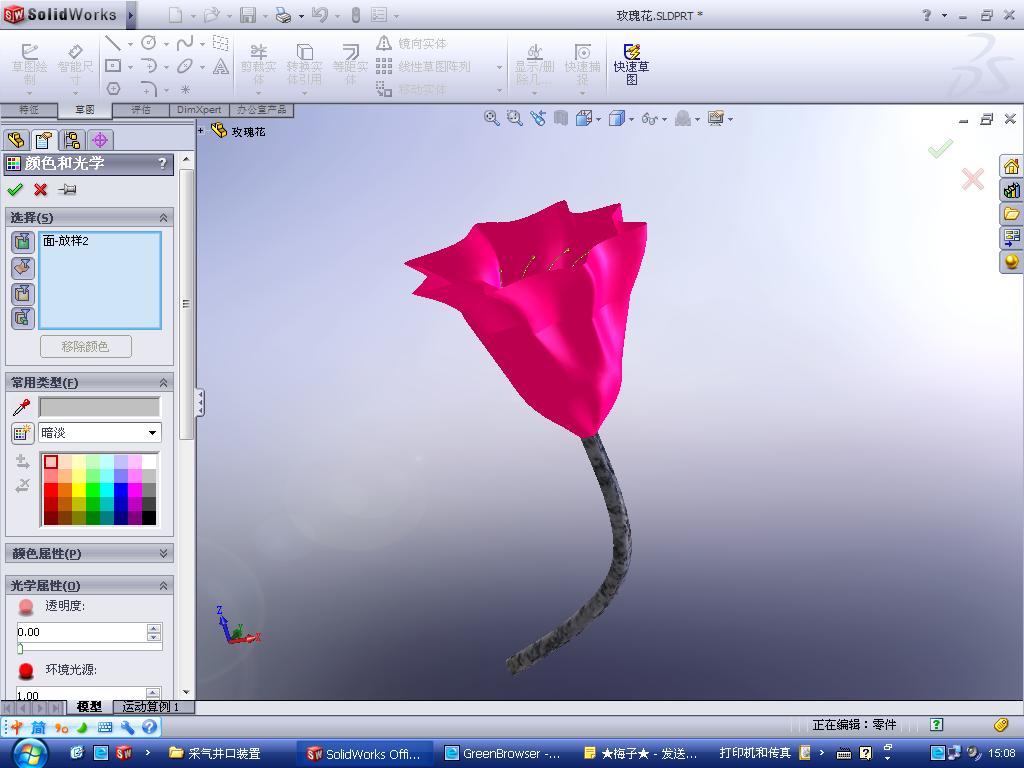Viewport: 1024px width, 768px height.
Task: Open the DimXpertManager crosshair tab
Action: coord(100,140)
